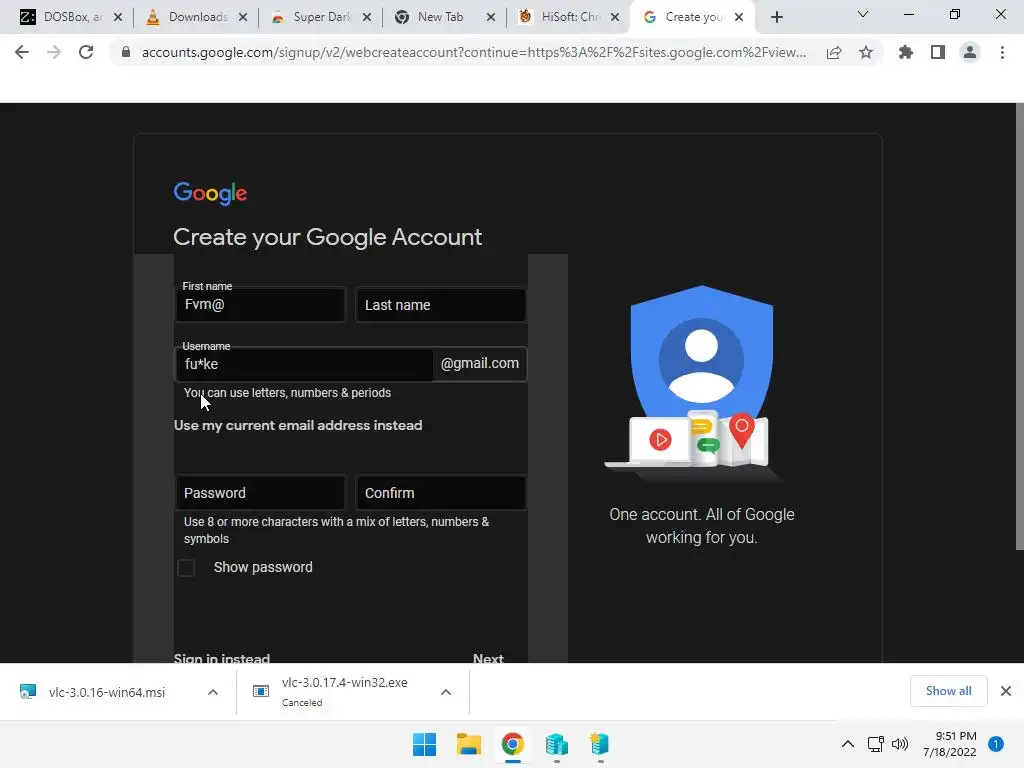Click the forward navigation arrow
The height and width of the screenshot is (768, 1024).
pyautogui.click(x=54, y=52)
